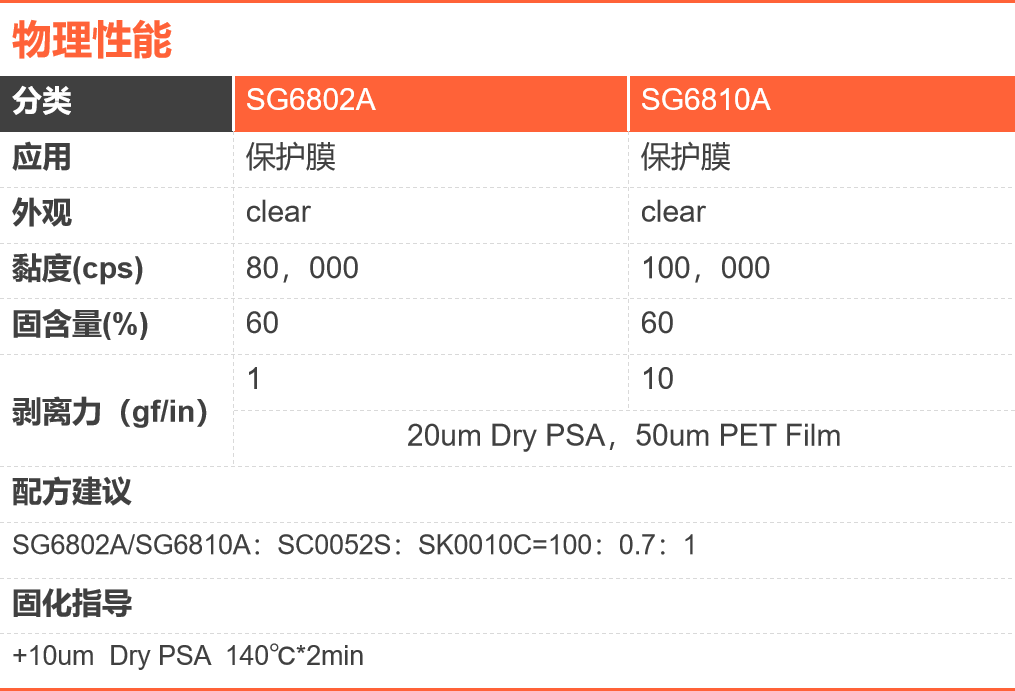Select the 外观 row label
This screenshot has height=691, width=1015.
pyautogui.click(x=42, y=212)
